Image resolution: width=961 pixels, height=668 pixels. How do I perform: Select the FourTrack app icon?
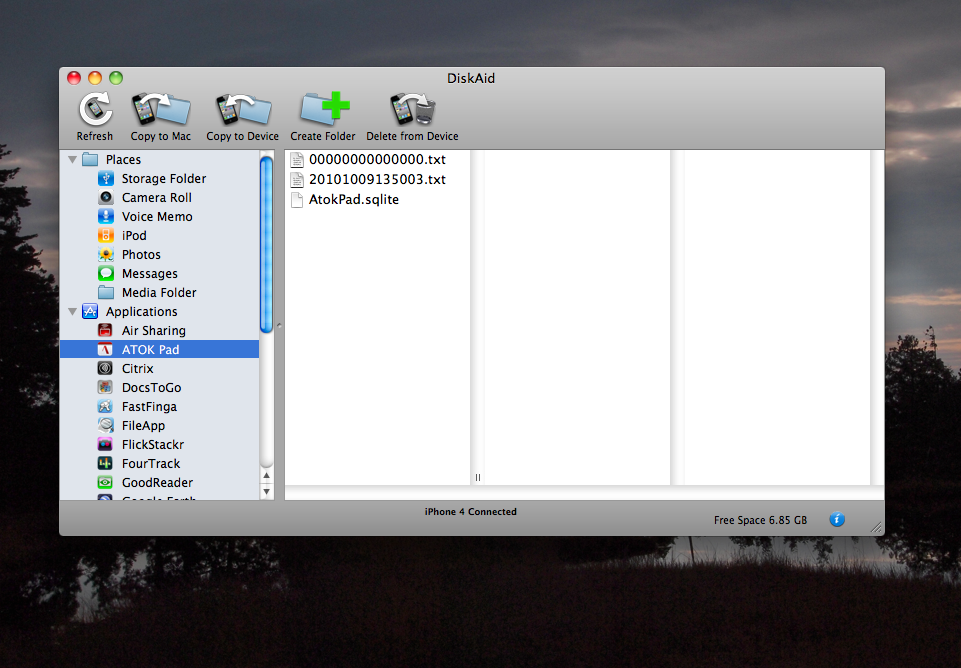(105, 463)
